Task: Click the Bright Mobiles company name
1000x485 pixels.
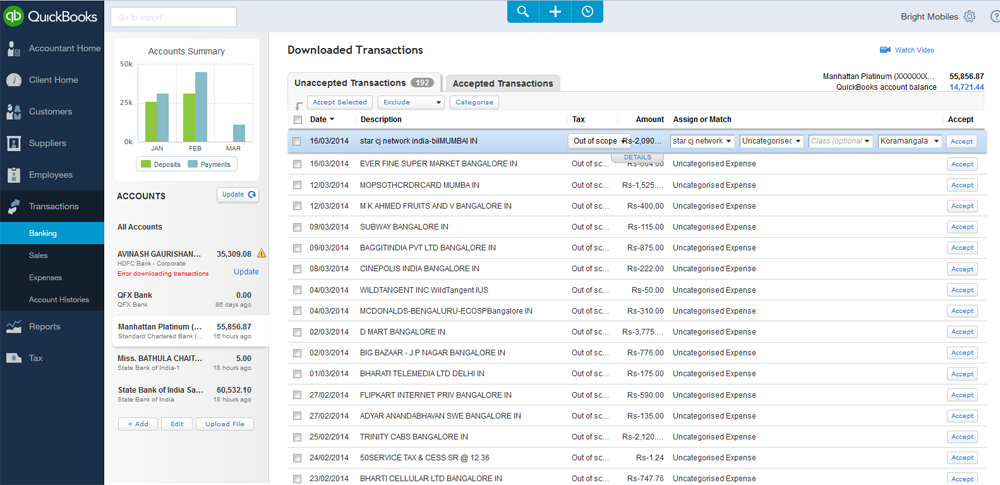Action: pos(929,17)
